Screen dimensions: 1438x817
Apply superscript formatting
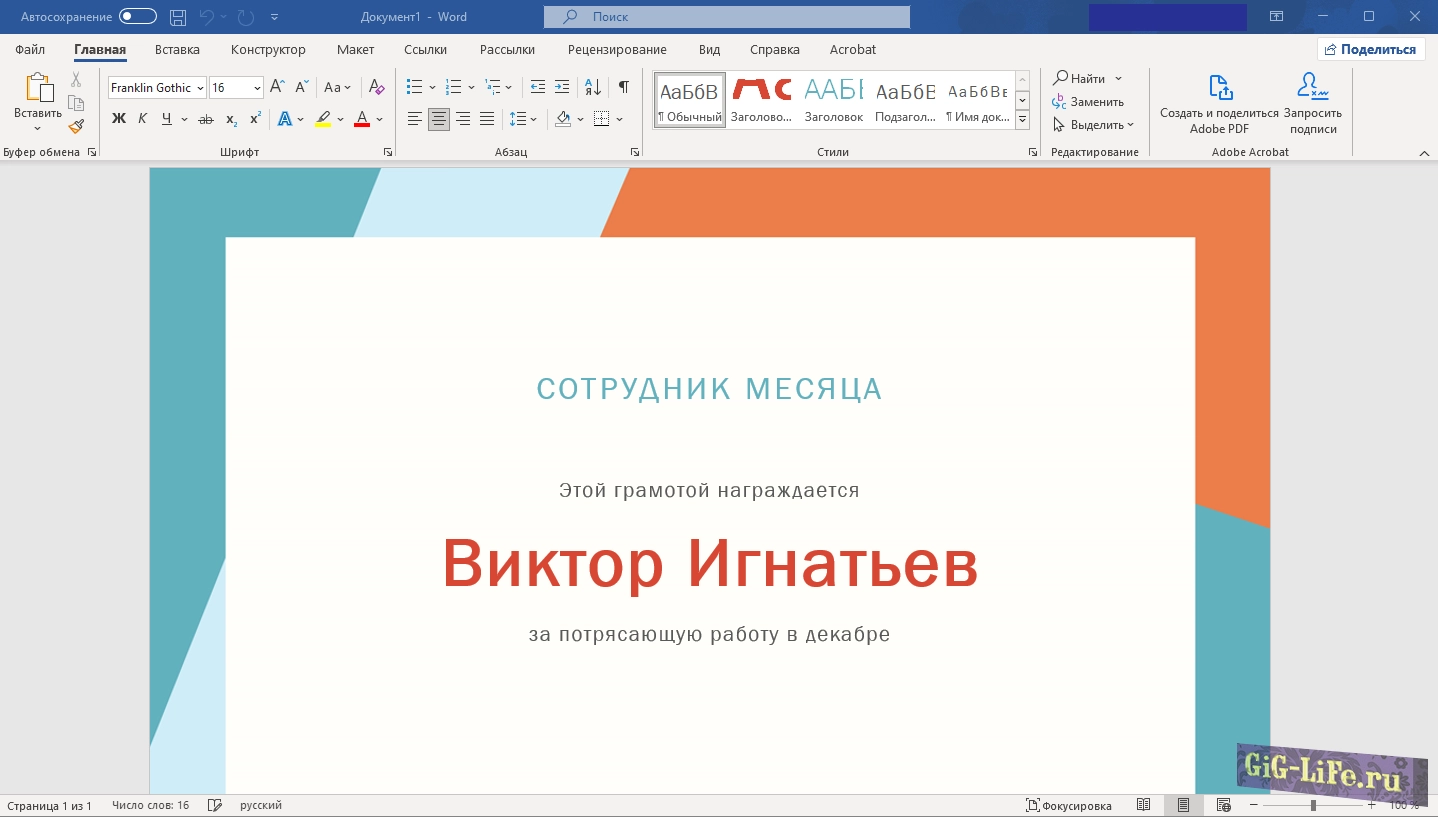pyautogui.click(x=255, y=119)
